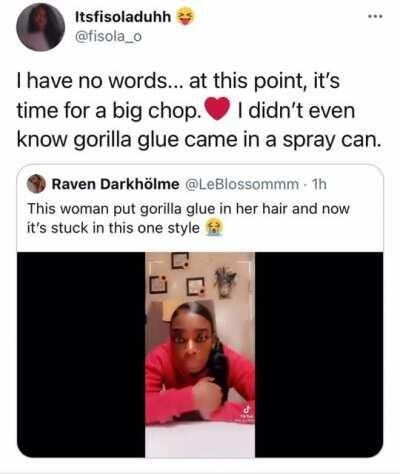Click the squinting tongue emoji beside the name

[x=183, y=17]
